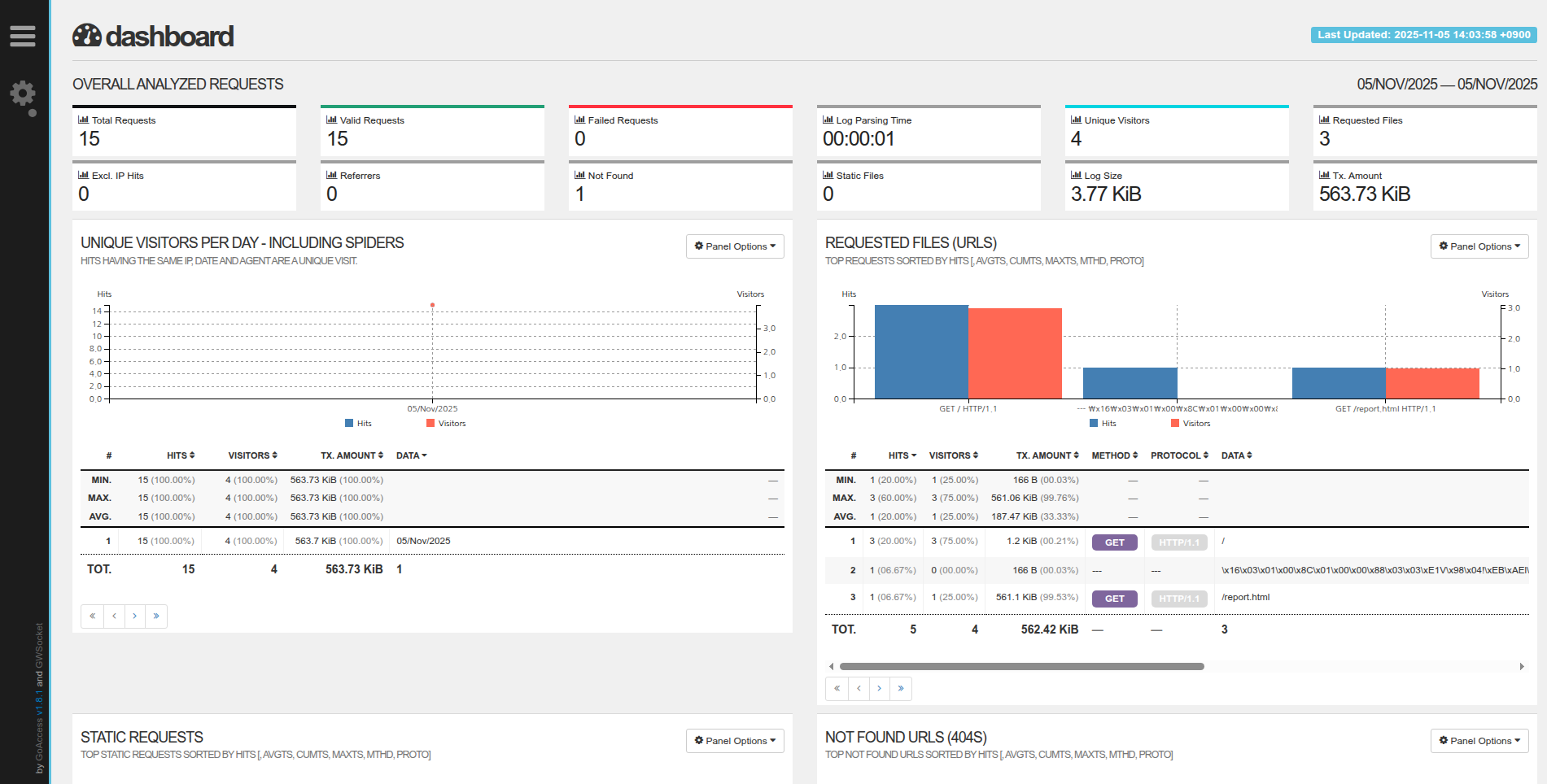Image resolution: width=1547 pixels, height=784 pixels.
Task: Click the Unique Visitors chart icon
Action: coord(1076,120)
